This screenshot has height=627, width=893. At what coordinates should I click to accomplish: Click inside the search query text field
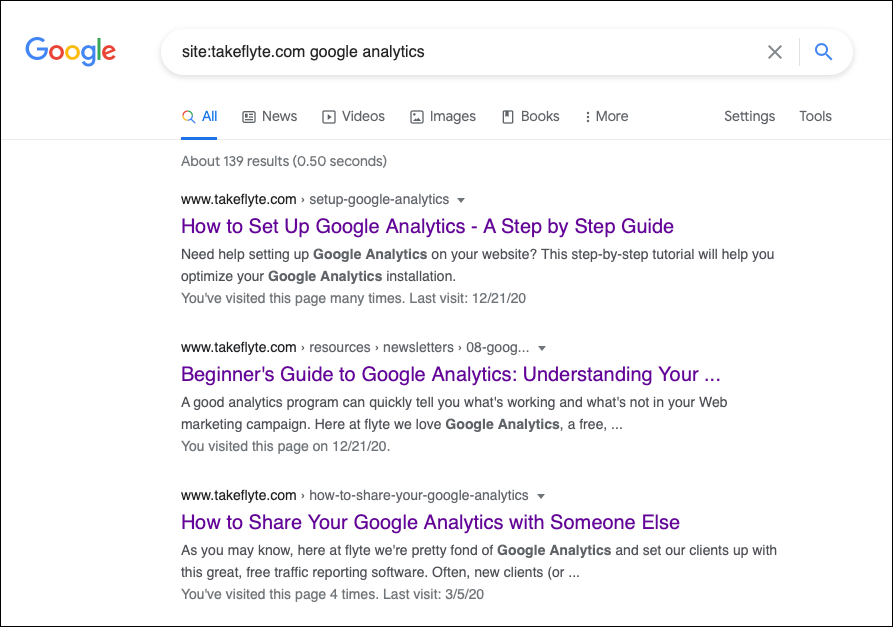[x=460, y=52]
